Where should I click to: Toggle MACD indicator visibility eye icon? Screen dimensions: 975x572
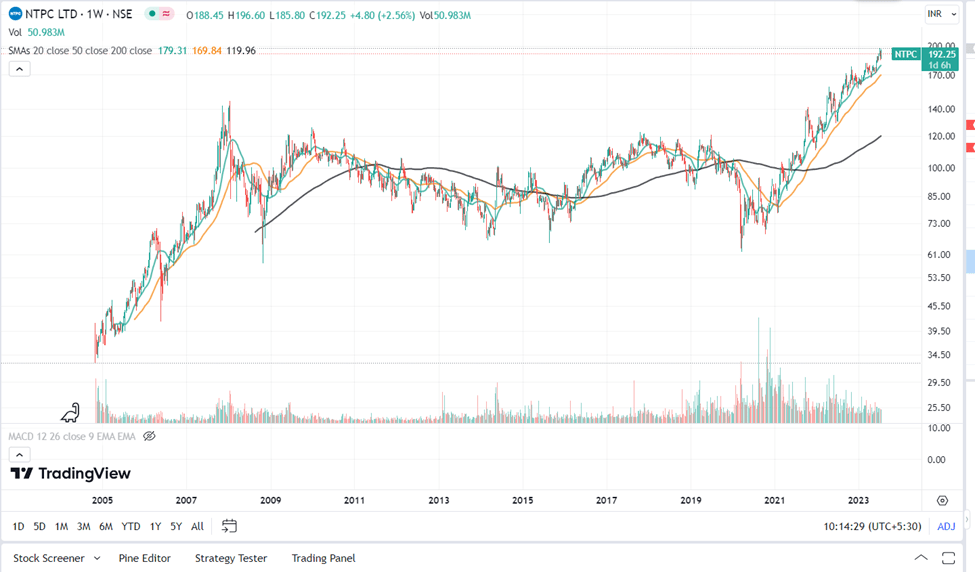pos(149,436)
